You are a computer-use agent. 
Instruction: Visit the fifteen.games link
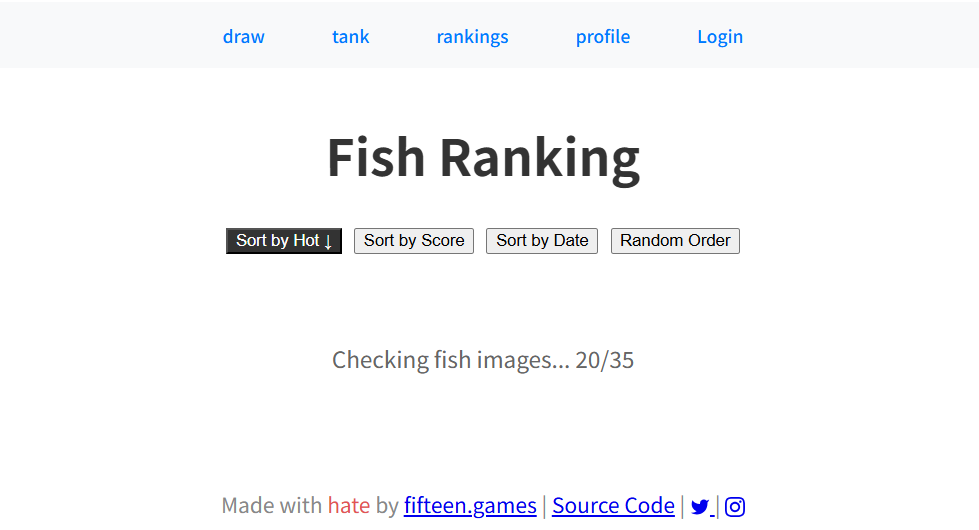tap(470, 505)
